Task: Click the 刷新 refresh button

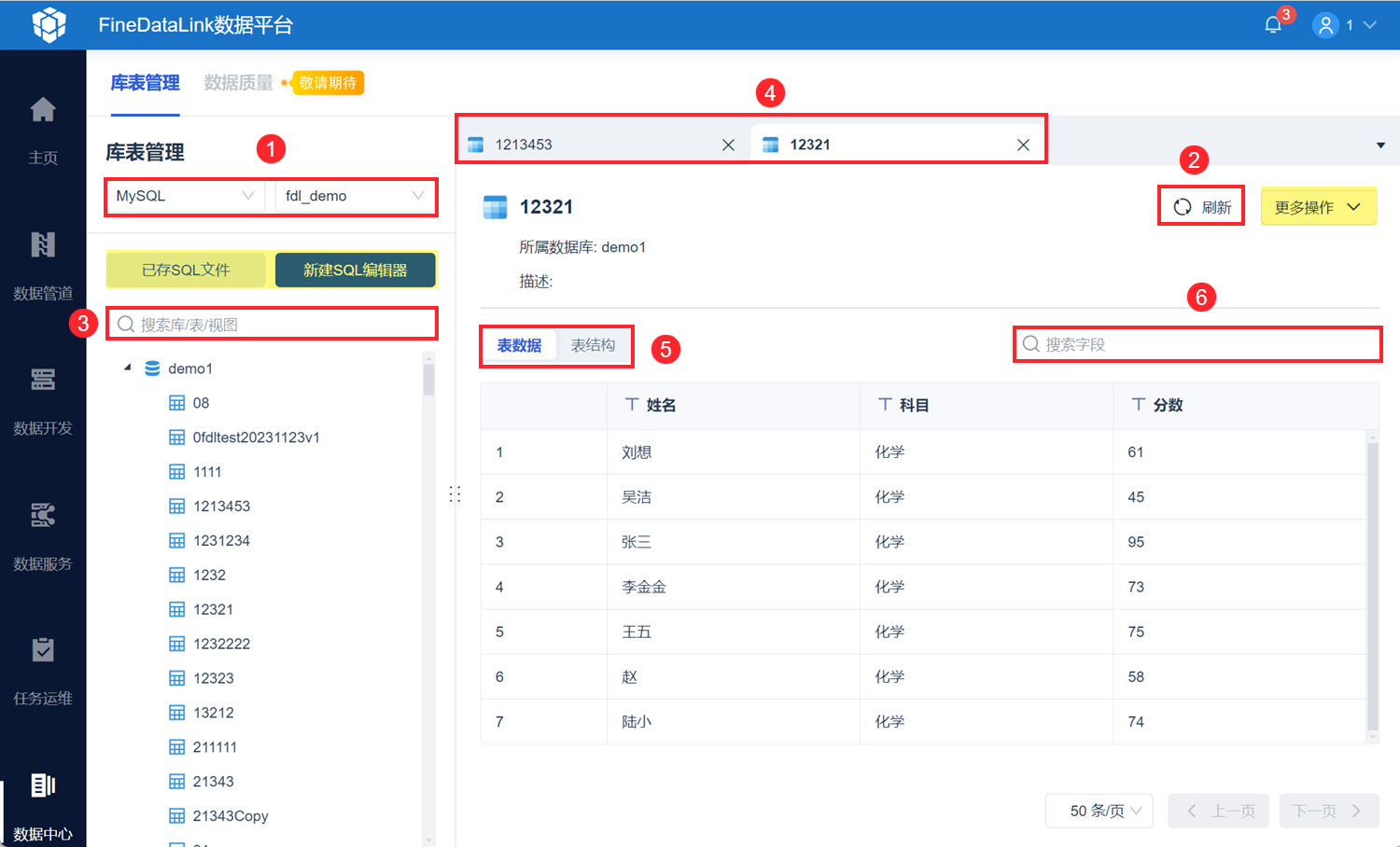Action: [x=1202, y=207]
